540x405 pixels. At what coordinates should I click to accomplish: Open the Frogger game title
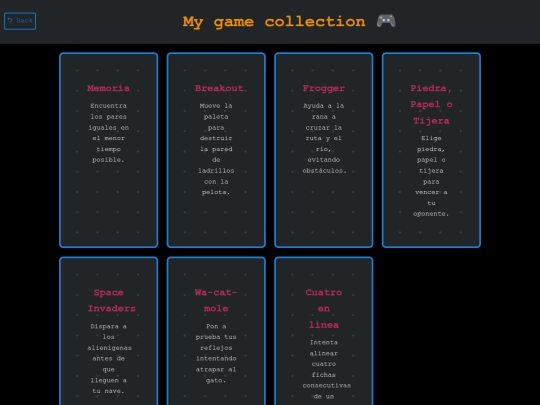[x=324, y=88]
